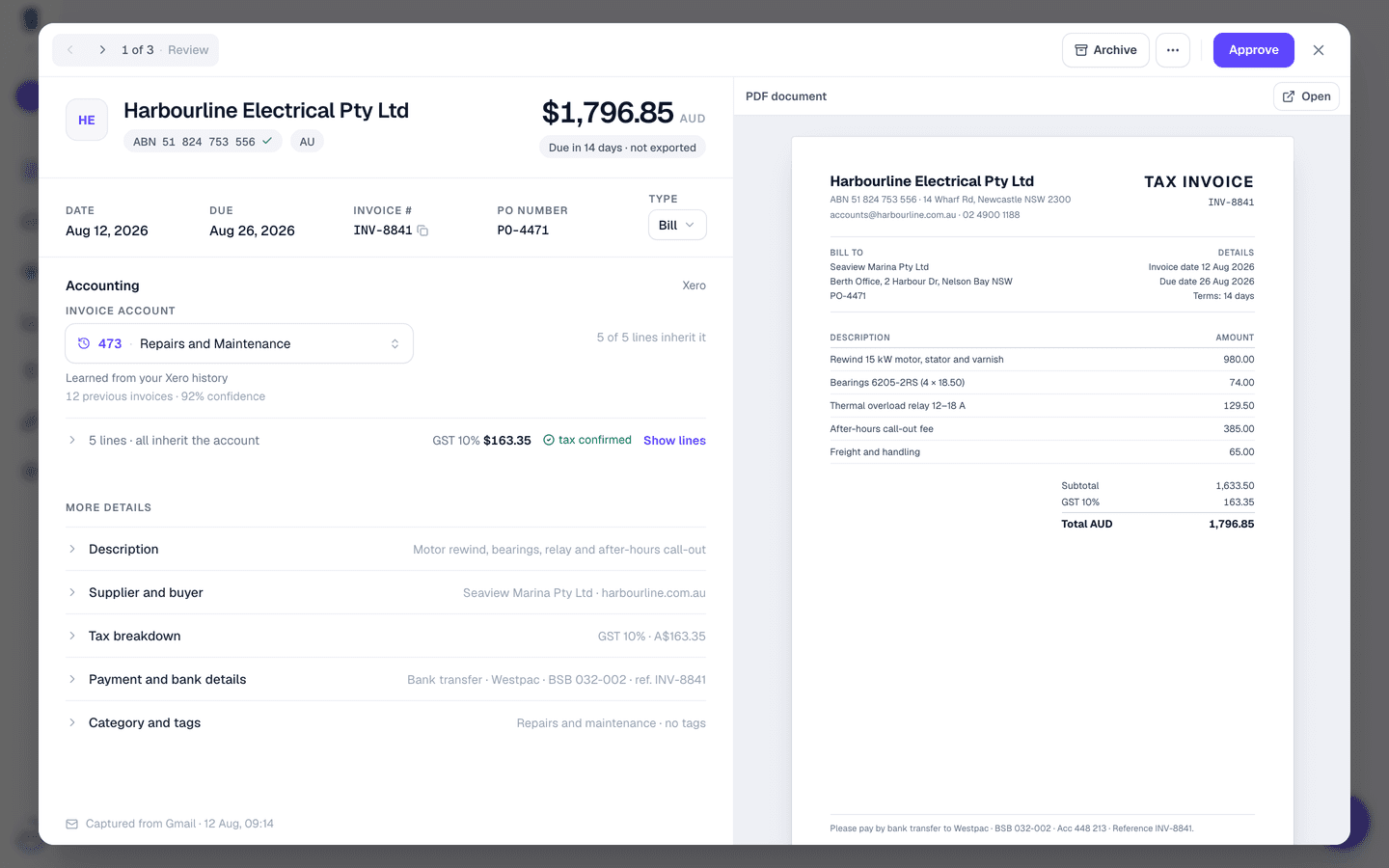Screen dimensions: 1389x868
Task: Click the PDF Thermal overload relay line
Action: pos(1042,405)
